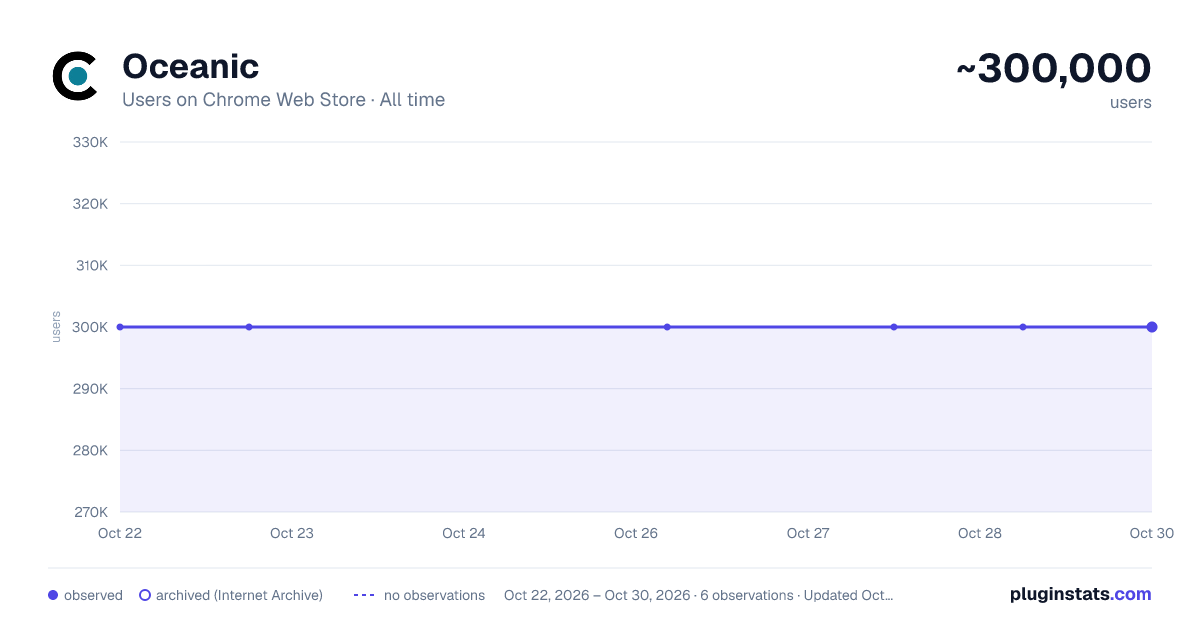Click the 300K y-axis label
Image resolution: width=1200 pixels, height=630 pixels.
pyautogui.click(x=90, y=327)
